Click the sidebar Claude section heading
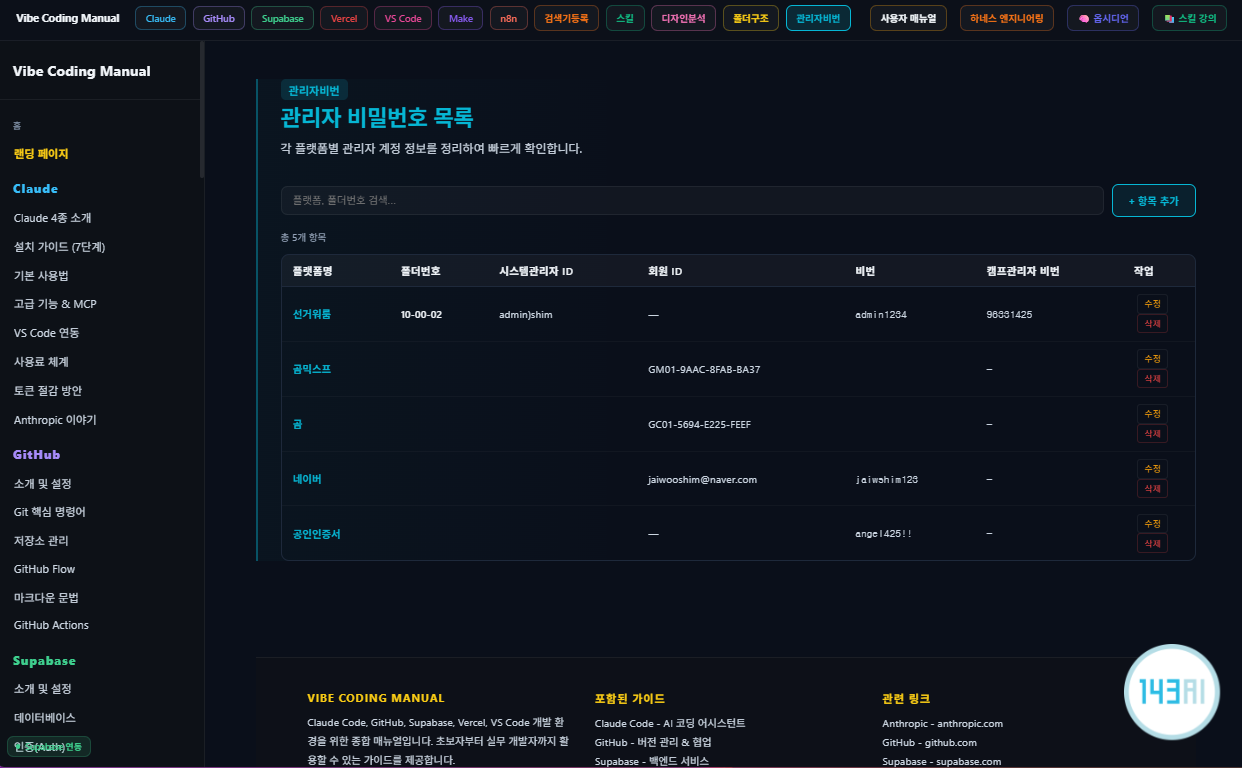This screenshot has width=1242, height=768. [35, 189]
